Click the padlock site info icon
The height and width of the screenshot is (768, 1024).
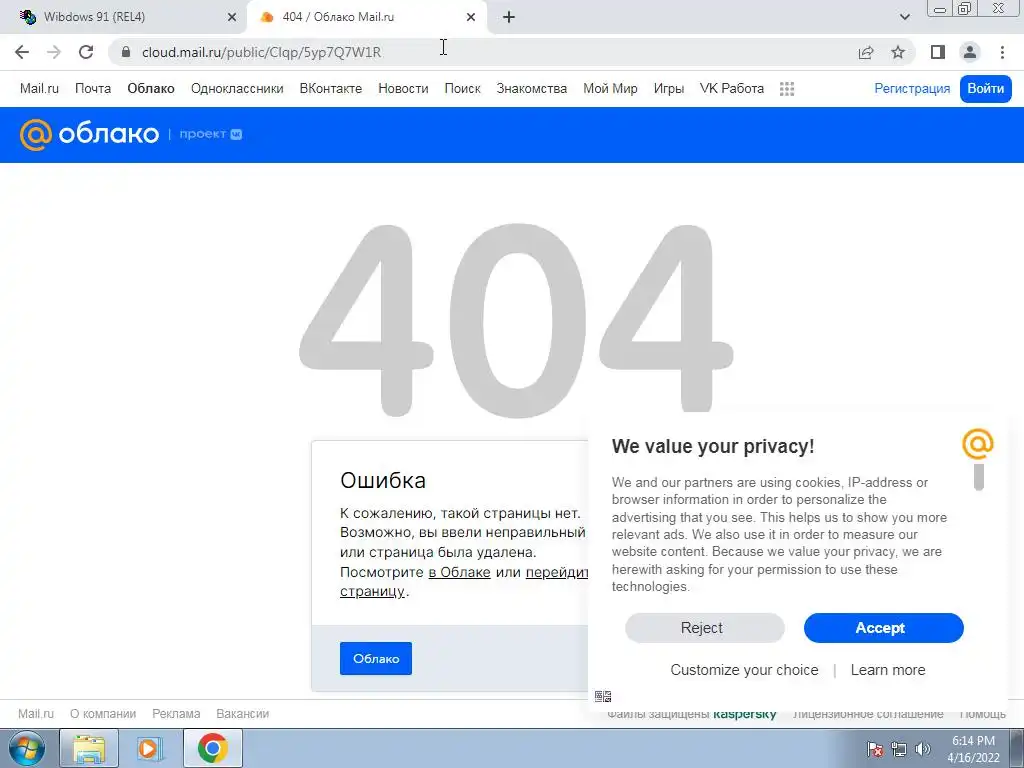pyautogui.click(x=126, y=52)
